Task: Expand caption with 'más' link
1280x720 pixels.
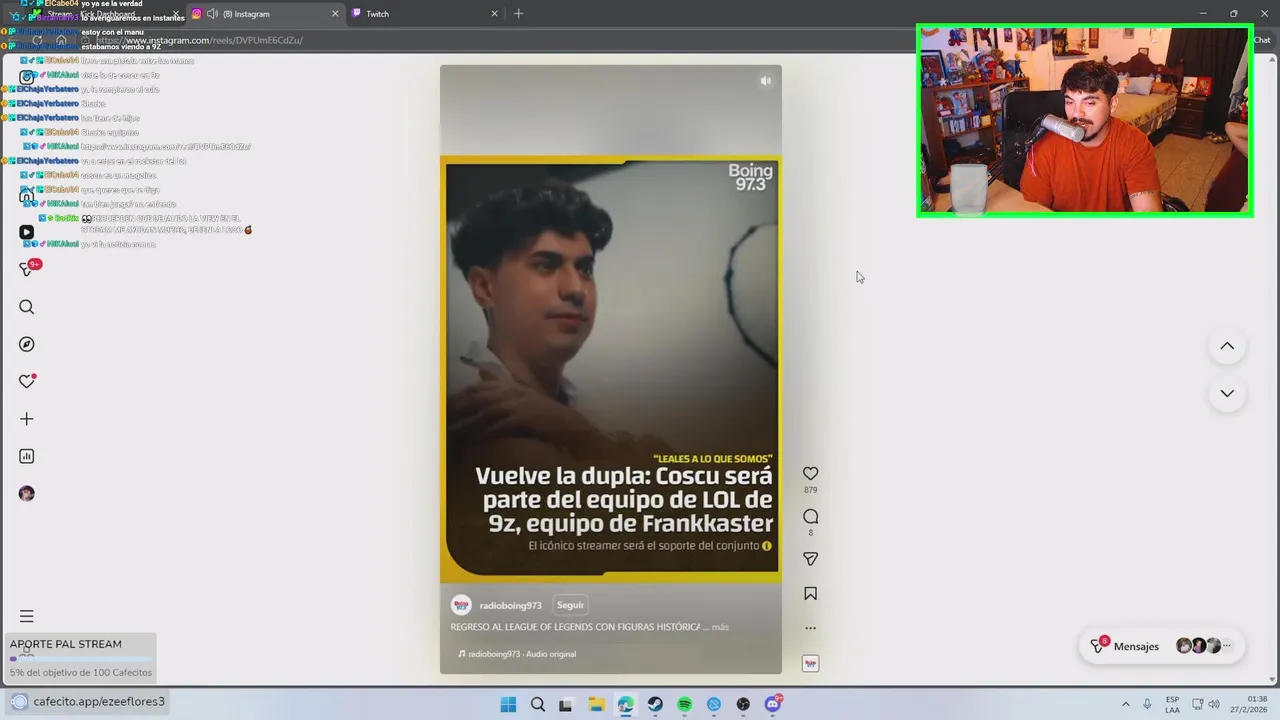Action: (x=720, y=627)
